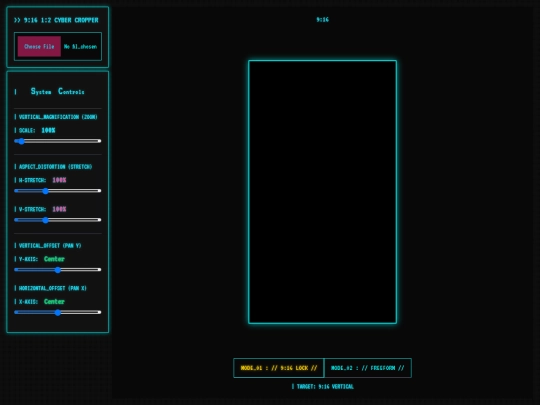Viewport: 540px width, 405px height.
Task: Click the VERTICAL_OFFSET (PAN Y) label
Action: (x=50, y=246)
